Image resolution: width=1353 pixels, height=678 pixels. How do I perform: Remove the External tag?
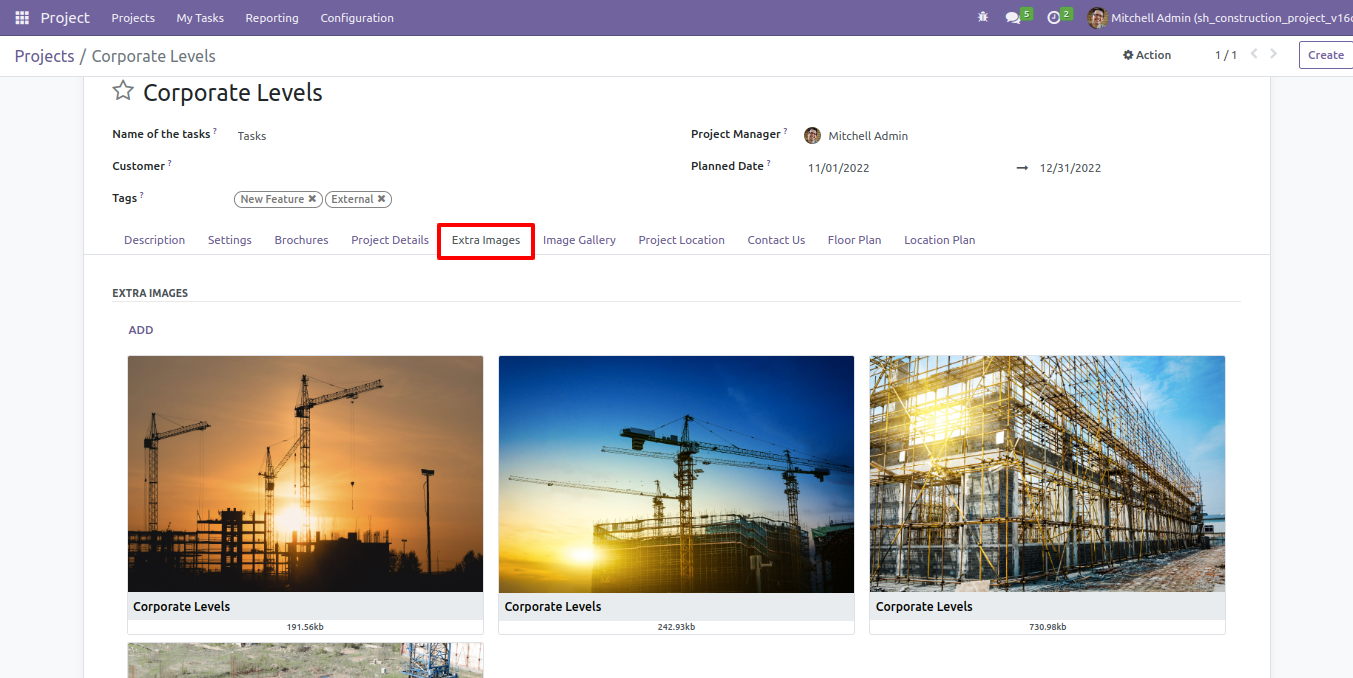381,199
